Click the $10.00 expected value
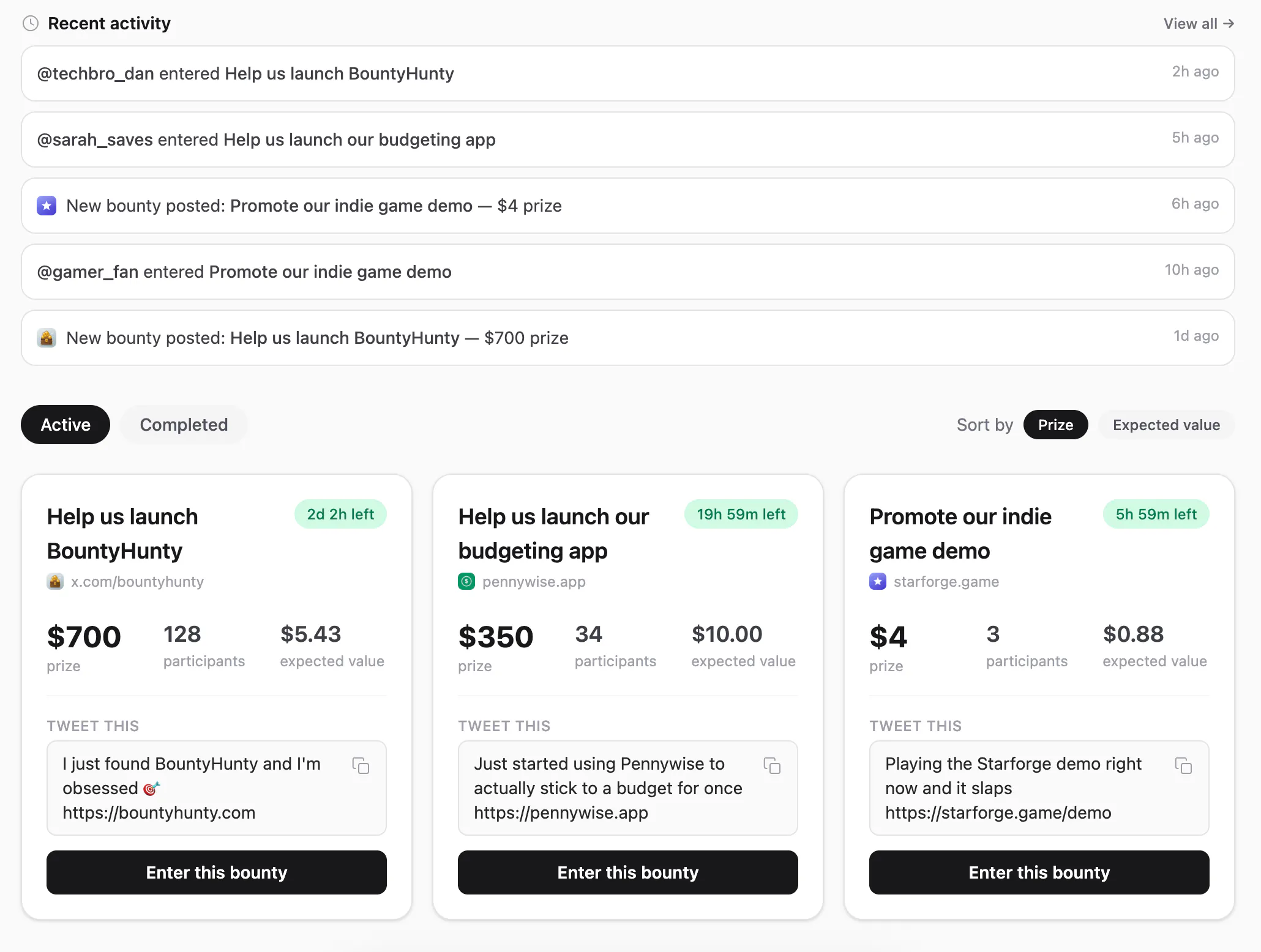The height and width of the screenshot is (952, 1261). [727, 634]
